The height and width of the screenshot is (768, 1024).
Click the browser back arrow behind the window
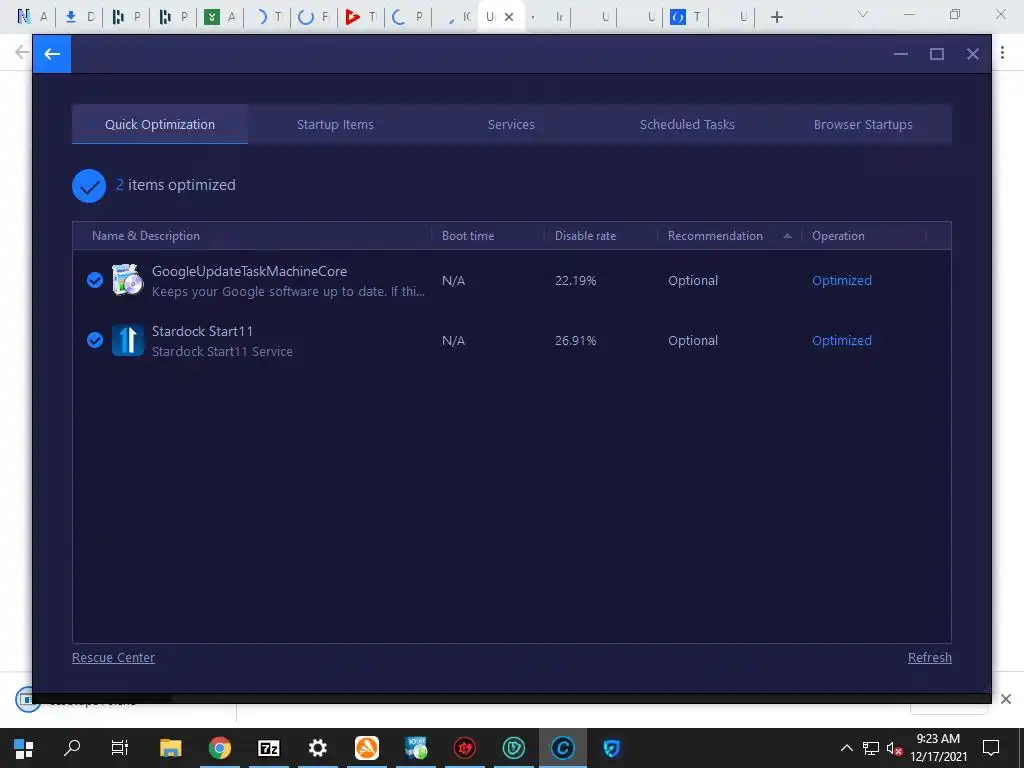point(22,52)
